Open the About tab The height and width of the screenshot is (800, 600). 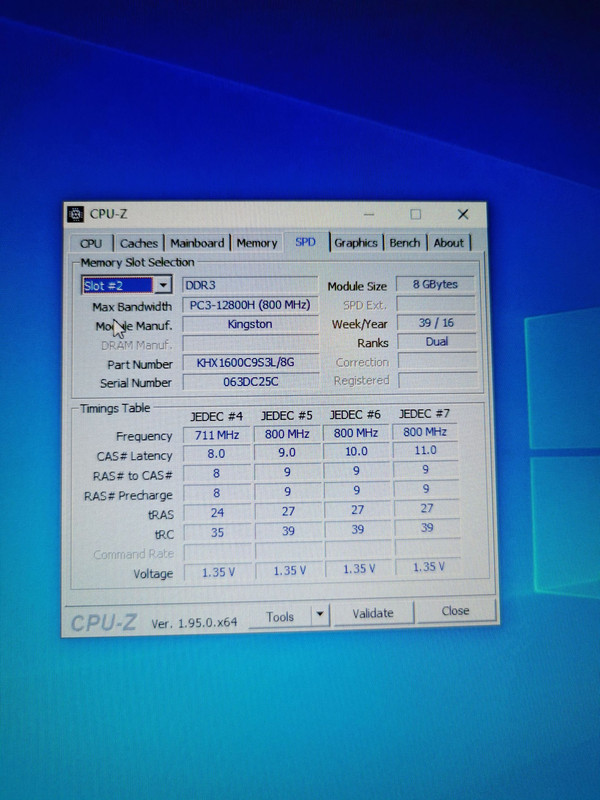click(x=448, y=243)
